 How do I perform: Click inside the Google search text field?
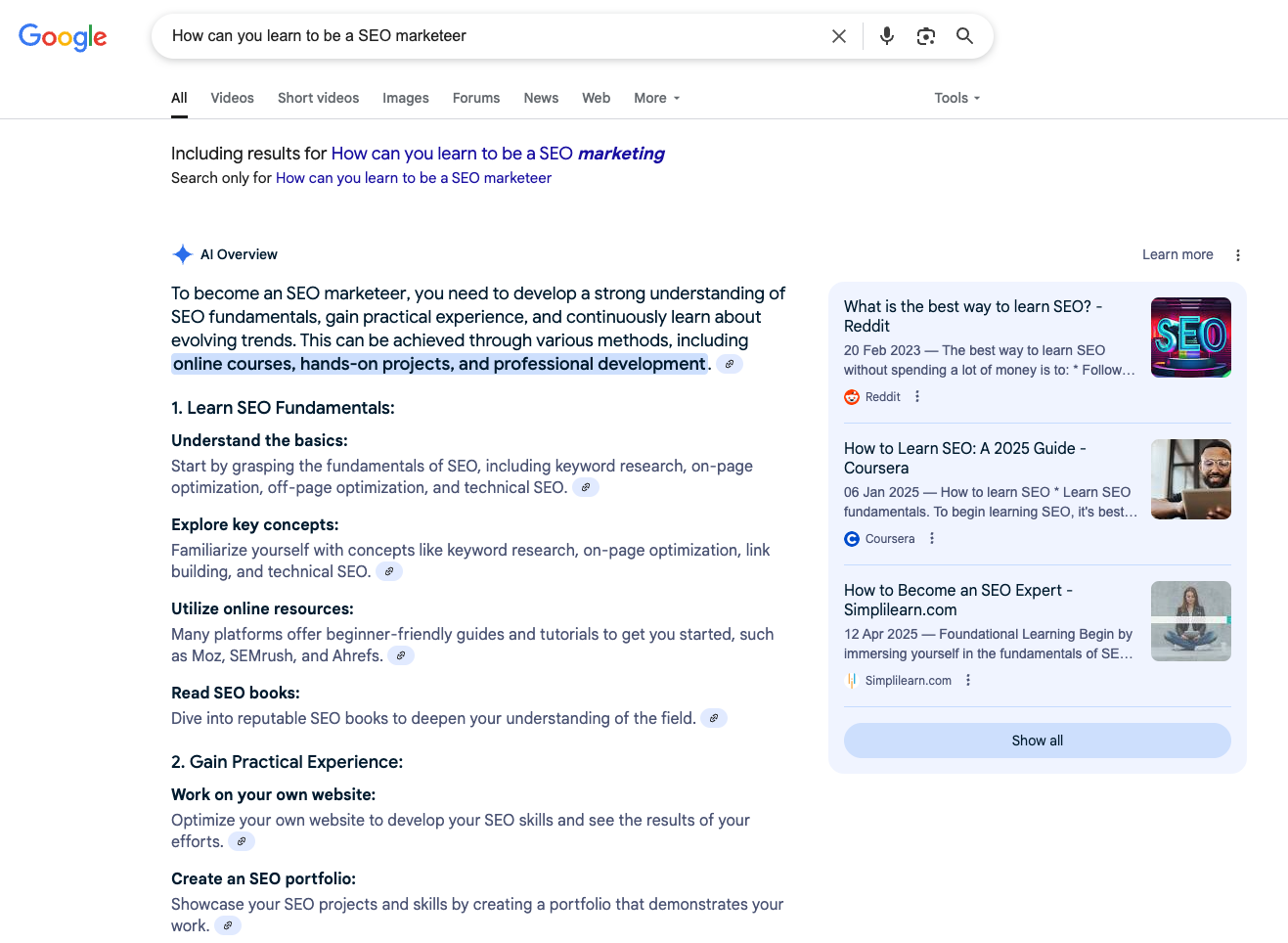489,36
